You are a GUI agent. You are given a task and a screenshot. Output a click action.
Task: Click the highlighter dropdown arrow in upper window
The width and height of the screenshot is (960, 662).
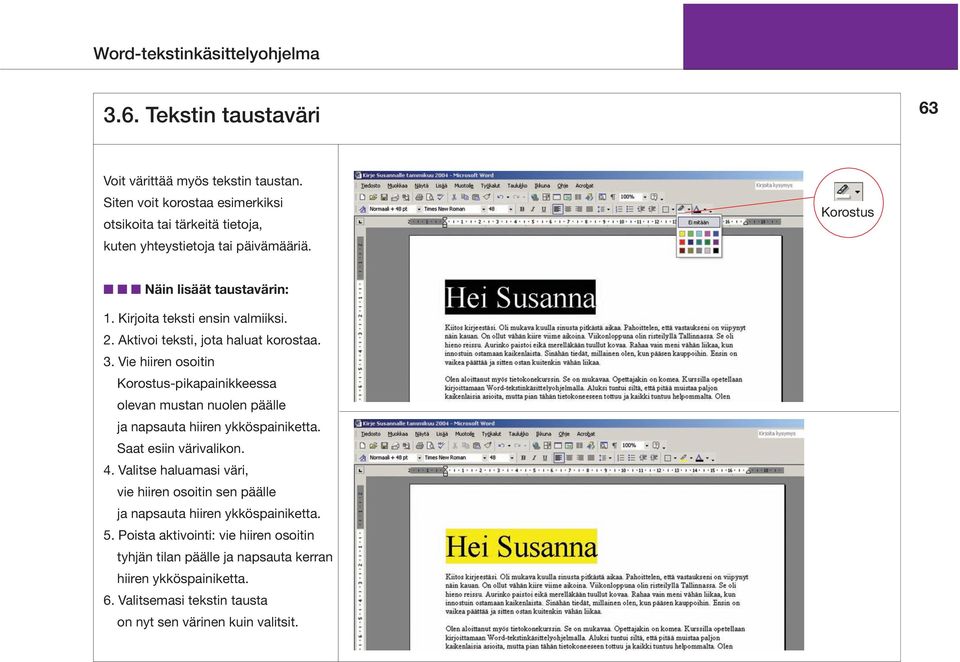coord(689,209)
